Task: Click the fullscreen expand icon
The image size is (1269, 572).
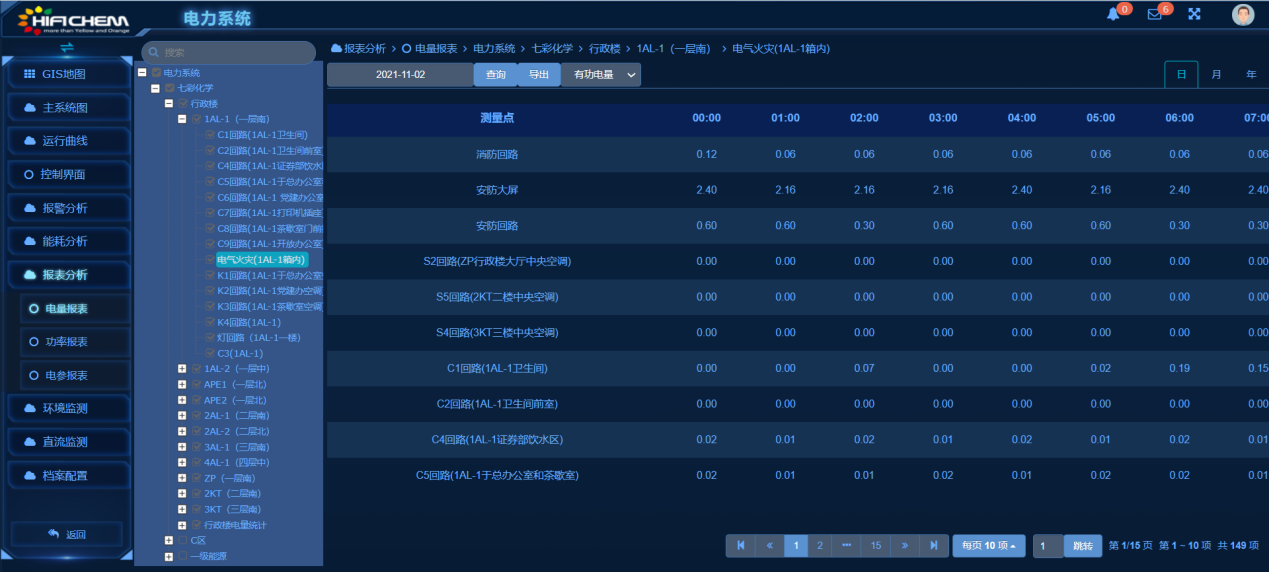Action: click(x=1194, y=14)
